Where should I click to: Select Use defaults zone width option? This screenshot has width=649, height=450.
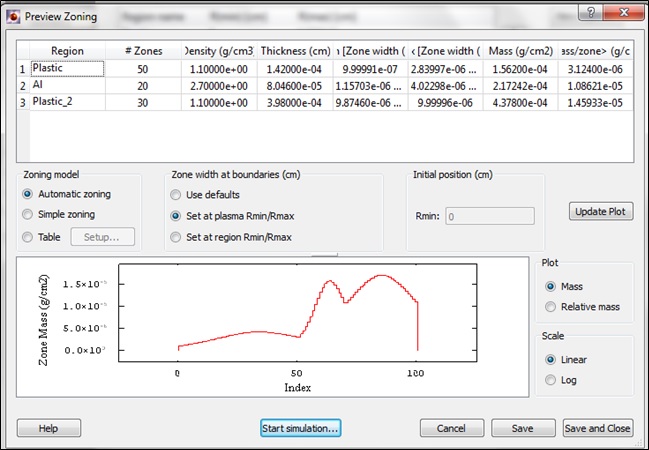177,194
